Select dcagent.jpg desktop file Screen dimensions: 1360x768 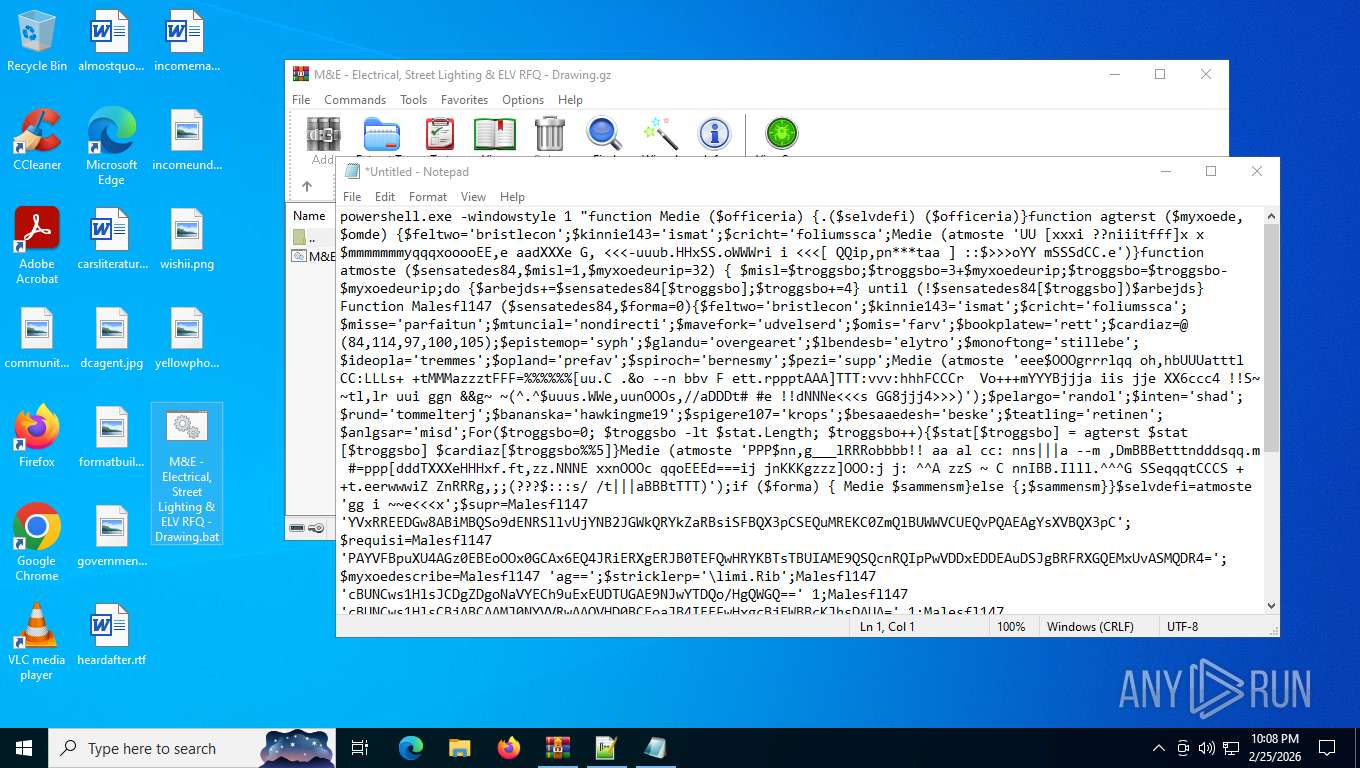click(112, 338)
